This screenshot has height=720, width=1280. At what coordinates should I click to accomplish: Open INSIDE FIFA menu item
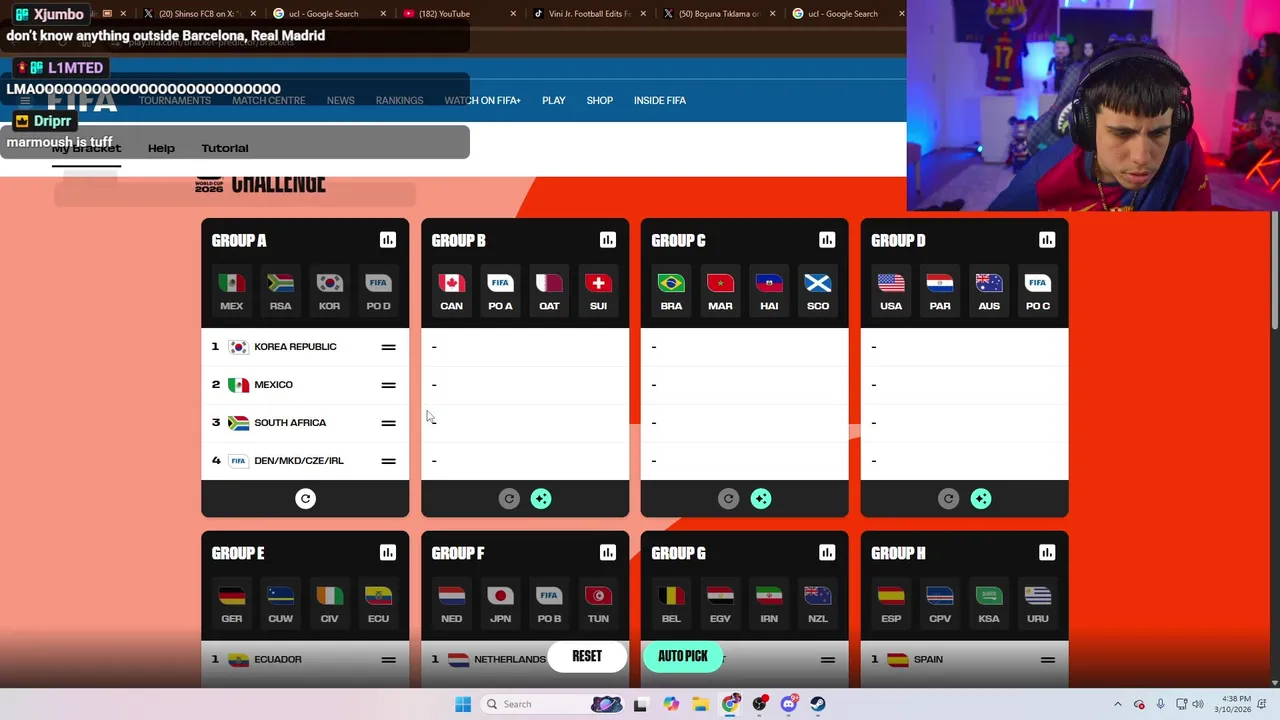click(660, 100)
